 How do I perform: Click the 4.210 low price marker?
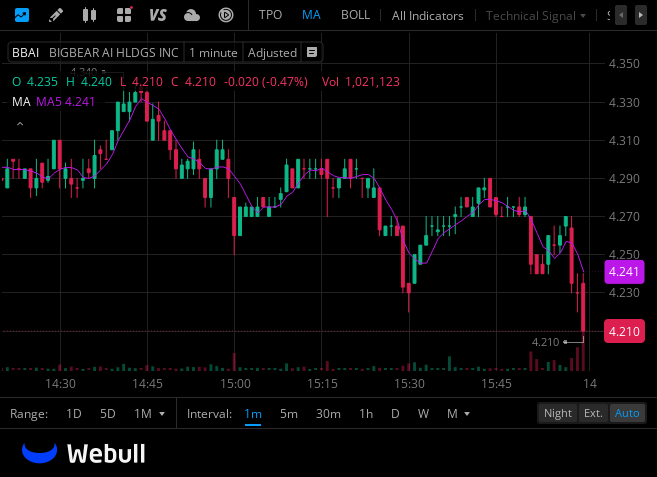coord(545,342)
